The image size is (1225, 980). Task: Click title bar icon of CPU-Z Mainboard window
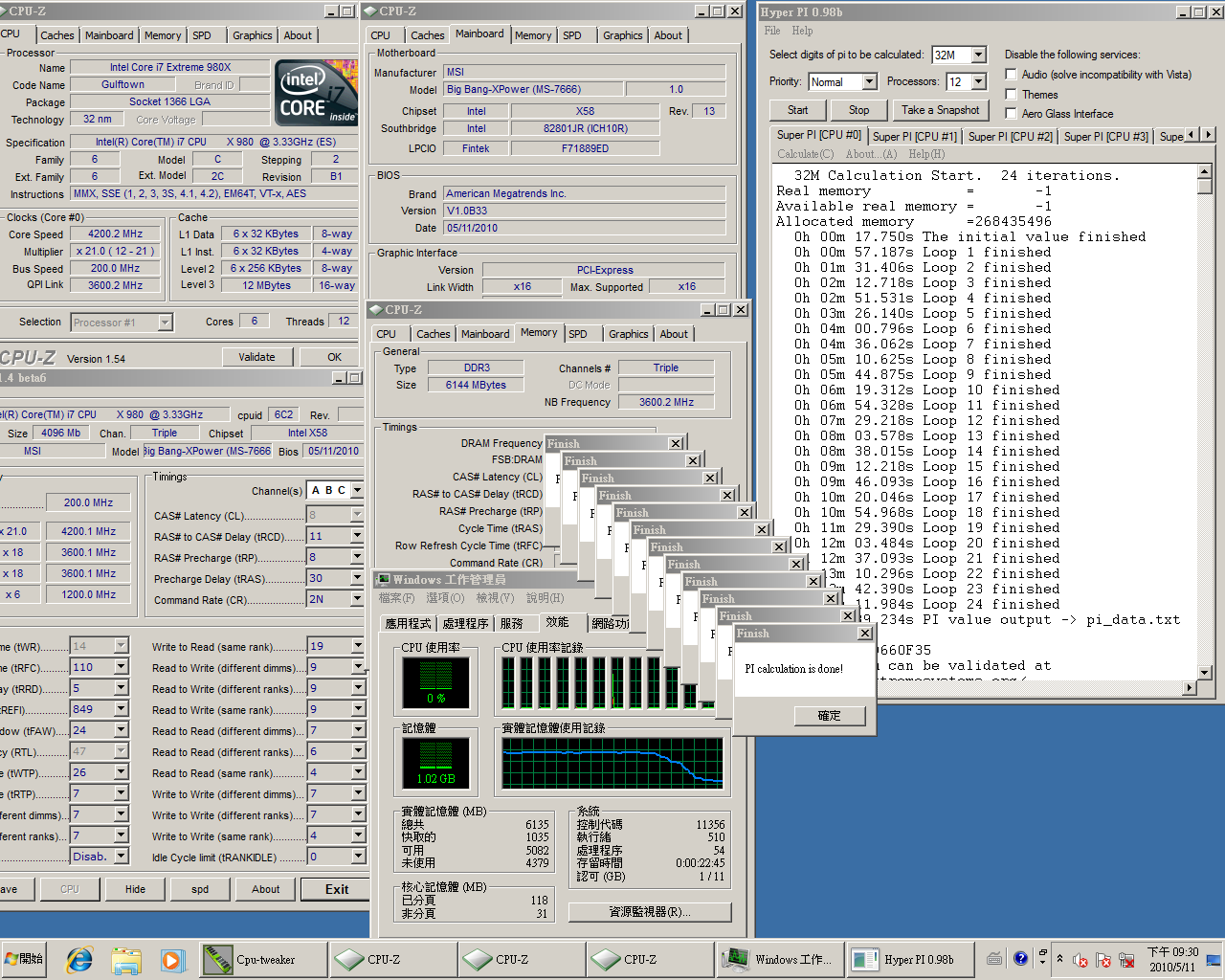(x=371, y=11)
